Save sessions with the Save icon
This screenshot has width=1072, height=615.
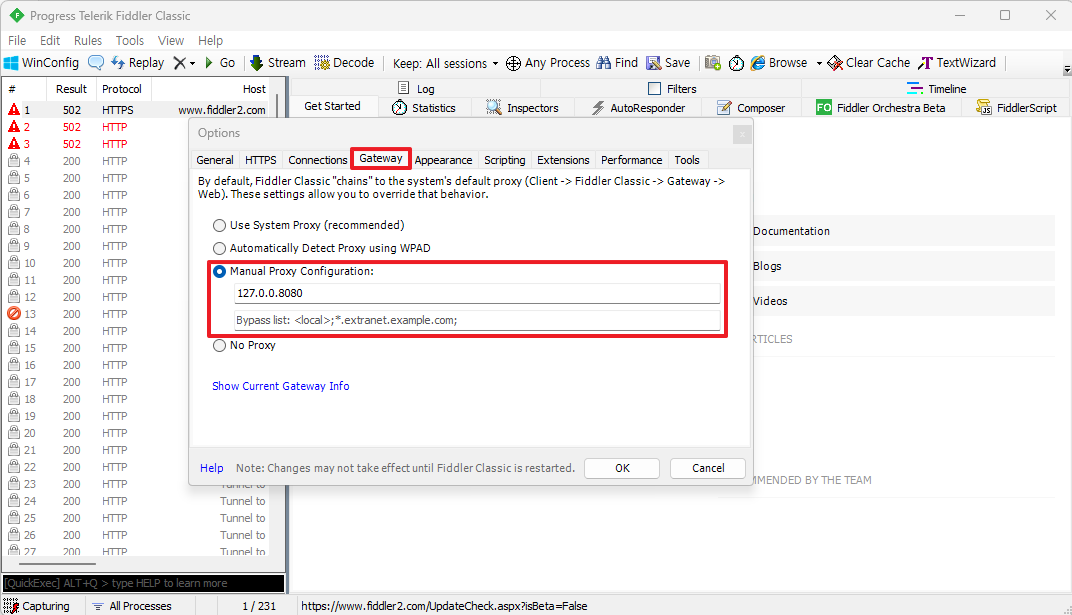tap(668, 63)
